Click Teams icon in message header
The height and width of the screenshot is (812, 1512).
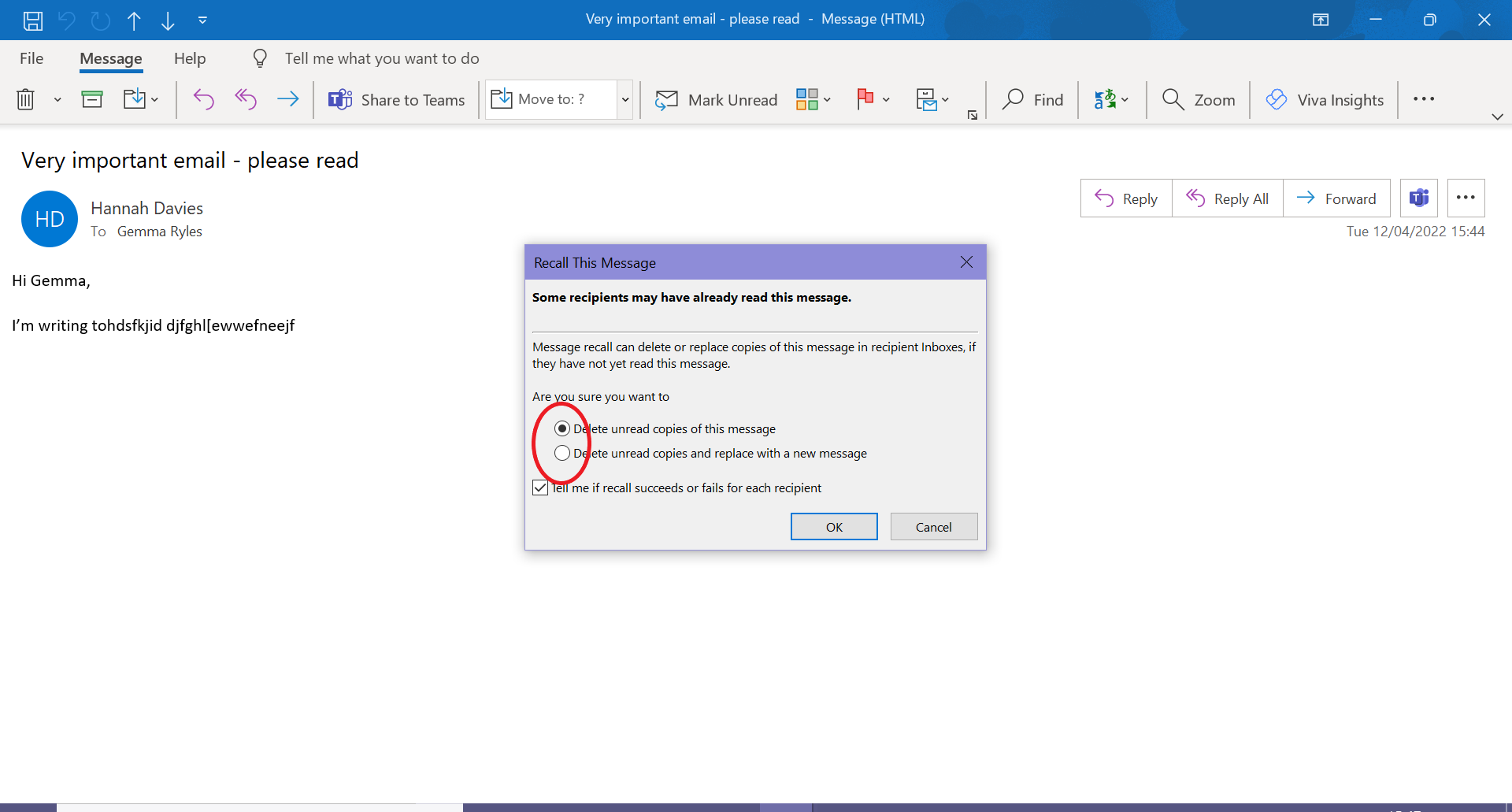click(x=1419, y=198)
